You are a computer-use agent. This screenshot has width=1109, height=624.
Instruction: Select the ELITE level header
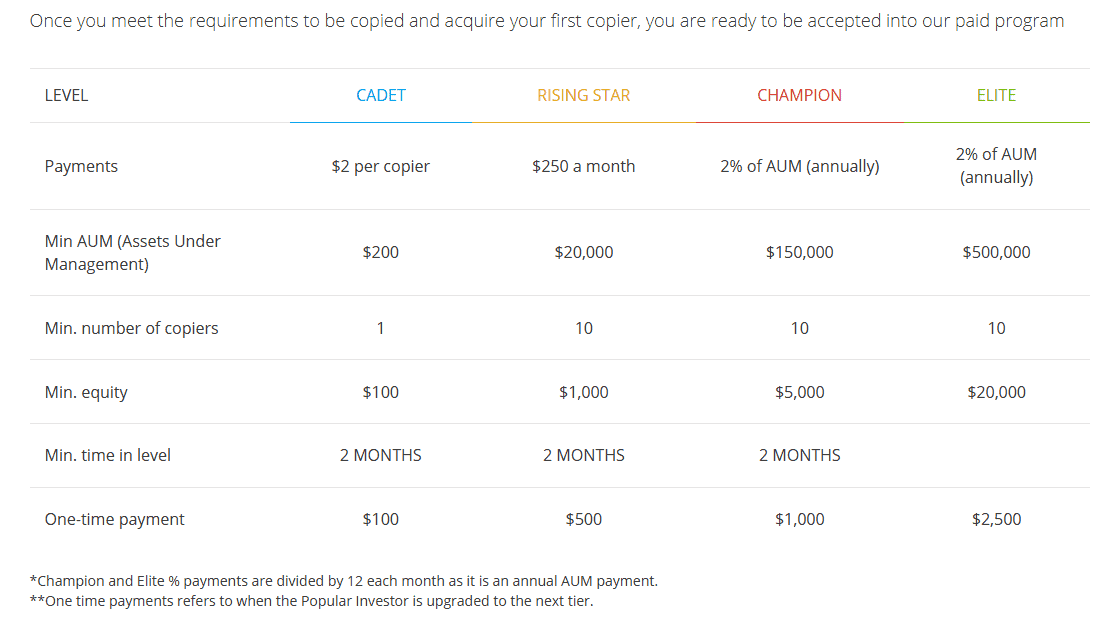[996, 96]
